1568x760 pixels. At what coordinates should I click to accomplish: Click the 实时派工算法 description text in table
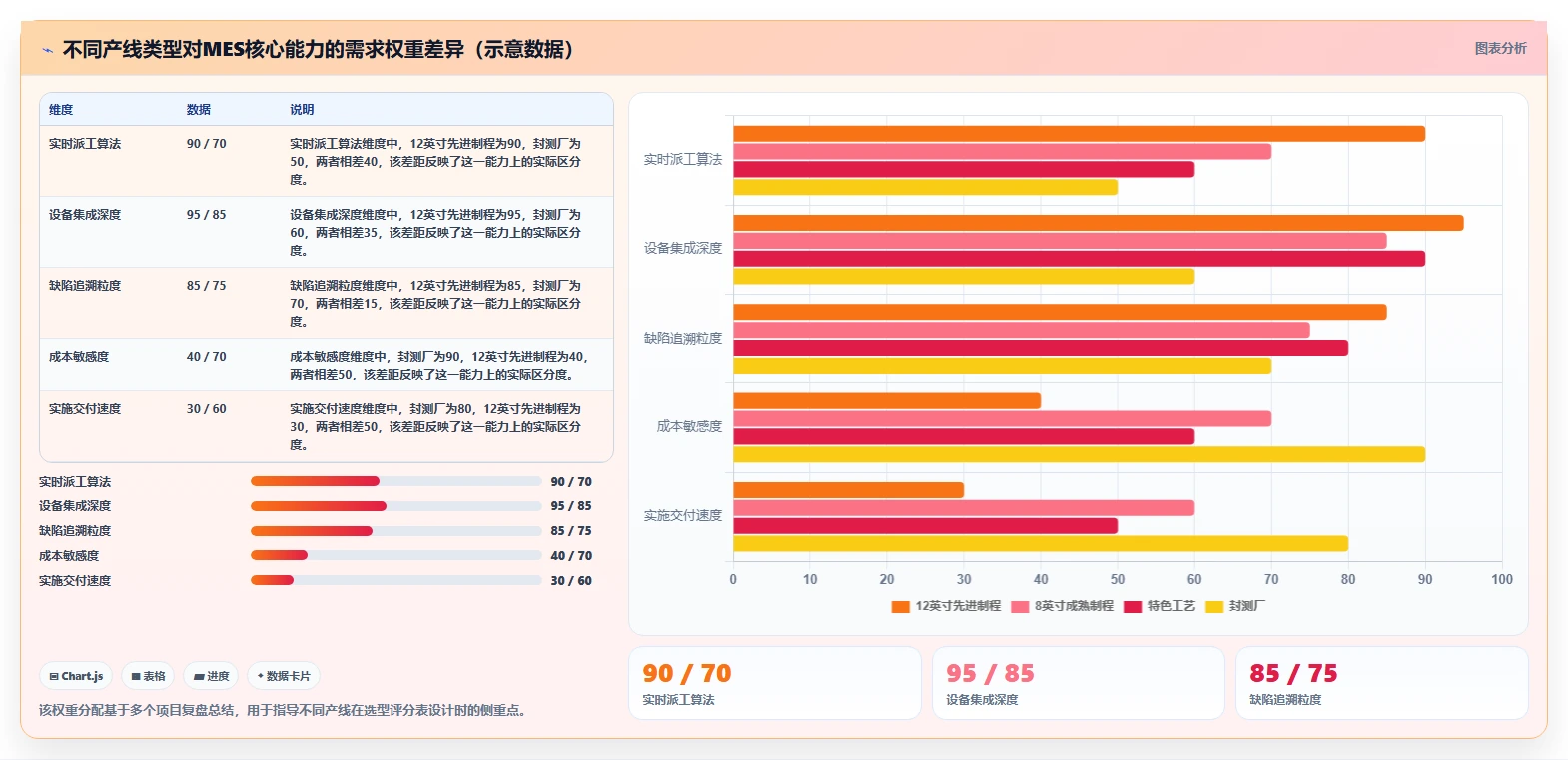point(436,162)
